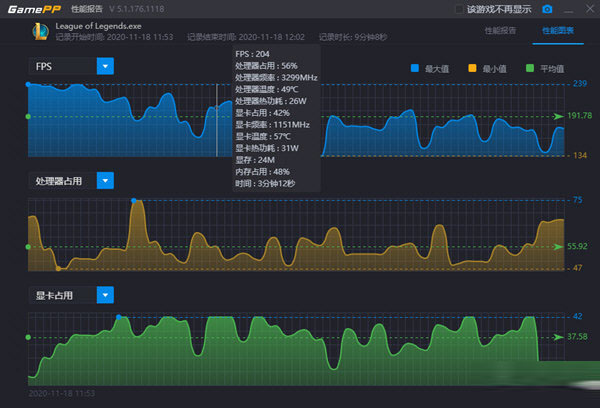The image size is (600, 408).
Task: Expand the 处理器占用 dropdown
Action: (x=105, y=181)
